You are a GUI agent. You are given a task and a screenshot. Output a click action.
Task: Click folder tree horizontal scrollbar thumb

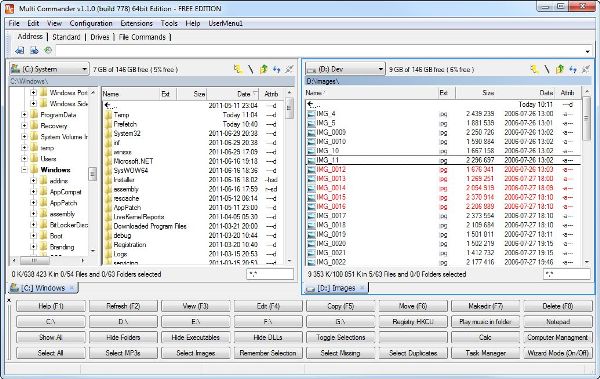34,261
